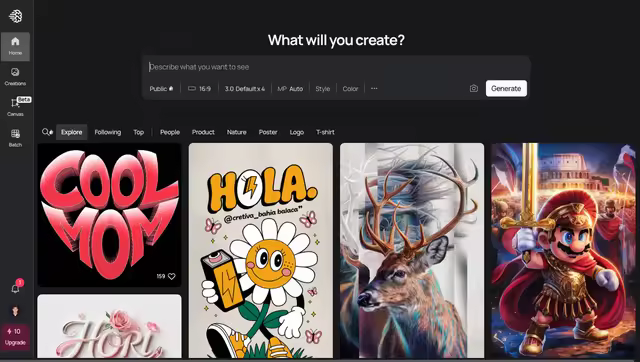Filter by the T-shirt category

point(325,132)
